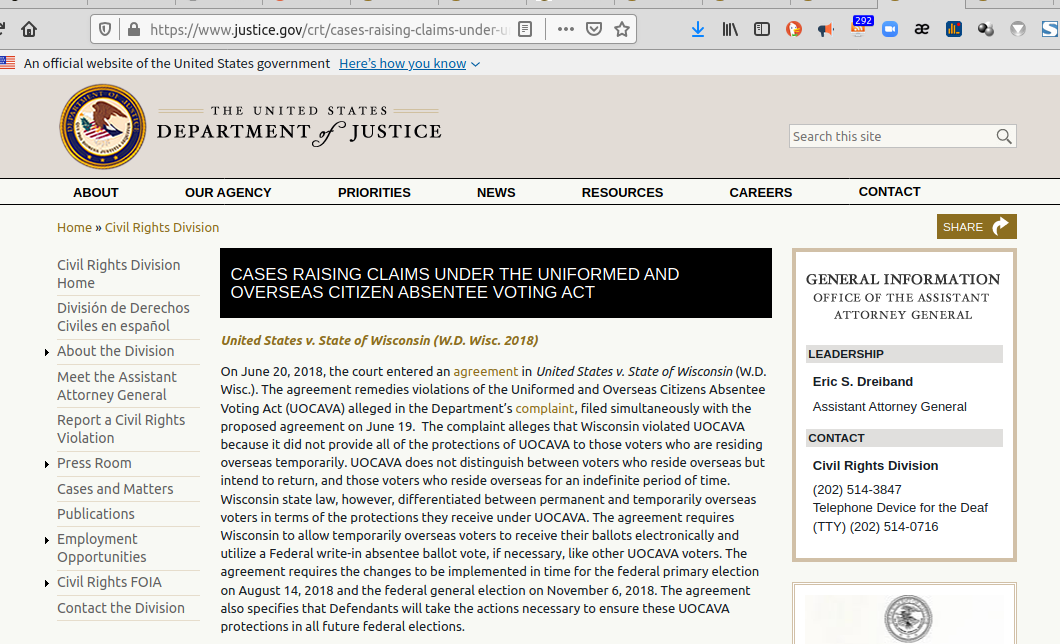The height and width of the screenshot is (644, 1060).
Task: Toggle Reader View for this page
Action: point(525,30)
